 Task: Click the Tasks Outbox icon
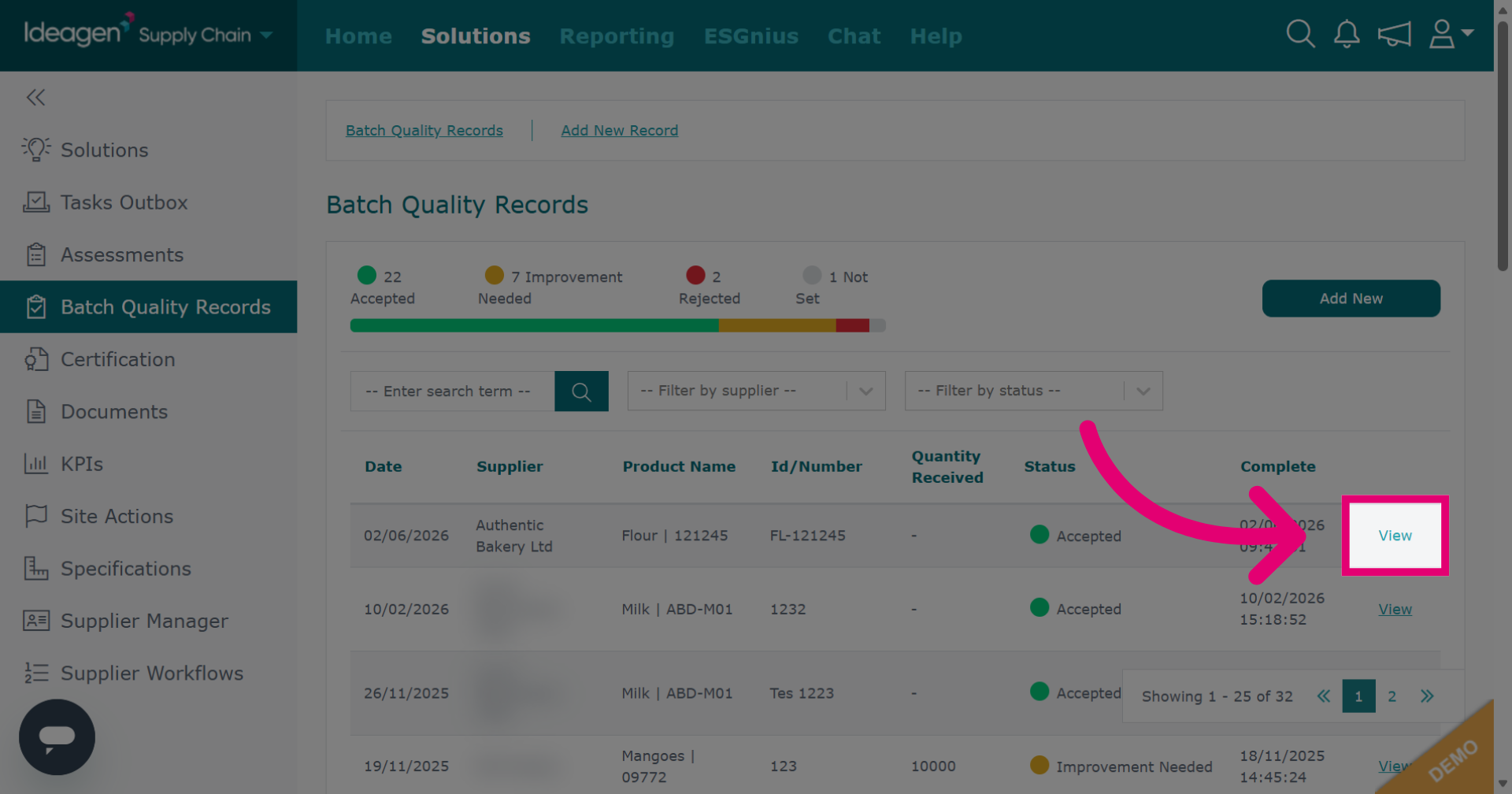point(36,202)
